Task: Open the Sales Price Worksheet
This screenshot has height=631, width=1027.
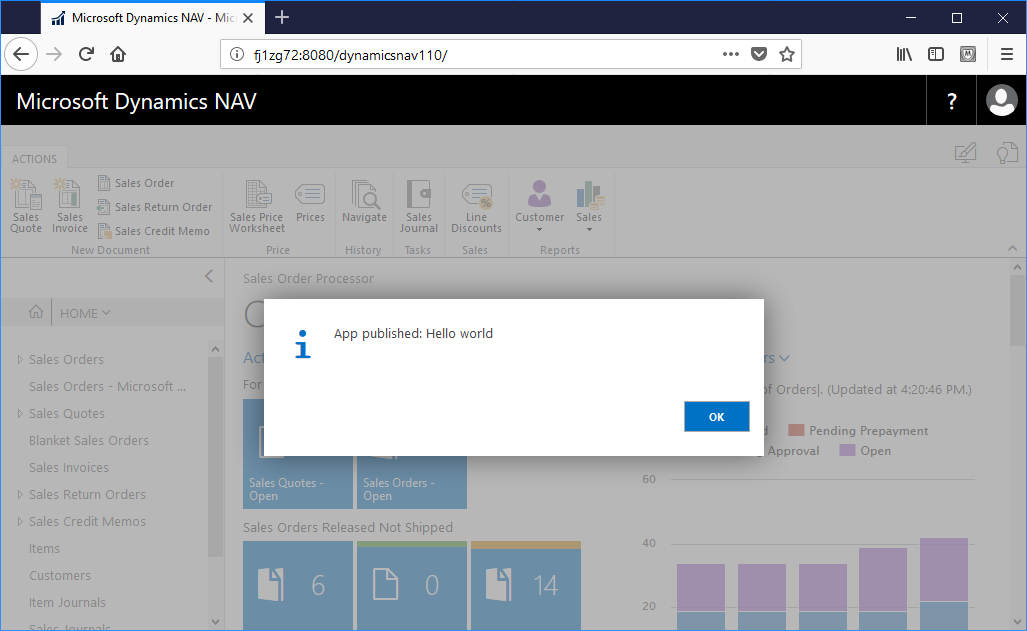Action: click(257, 206)
